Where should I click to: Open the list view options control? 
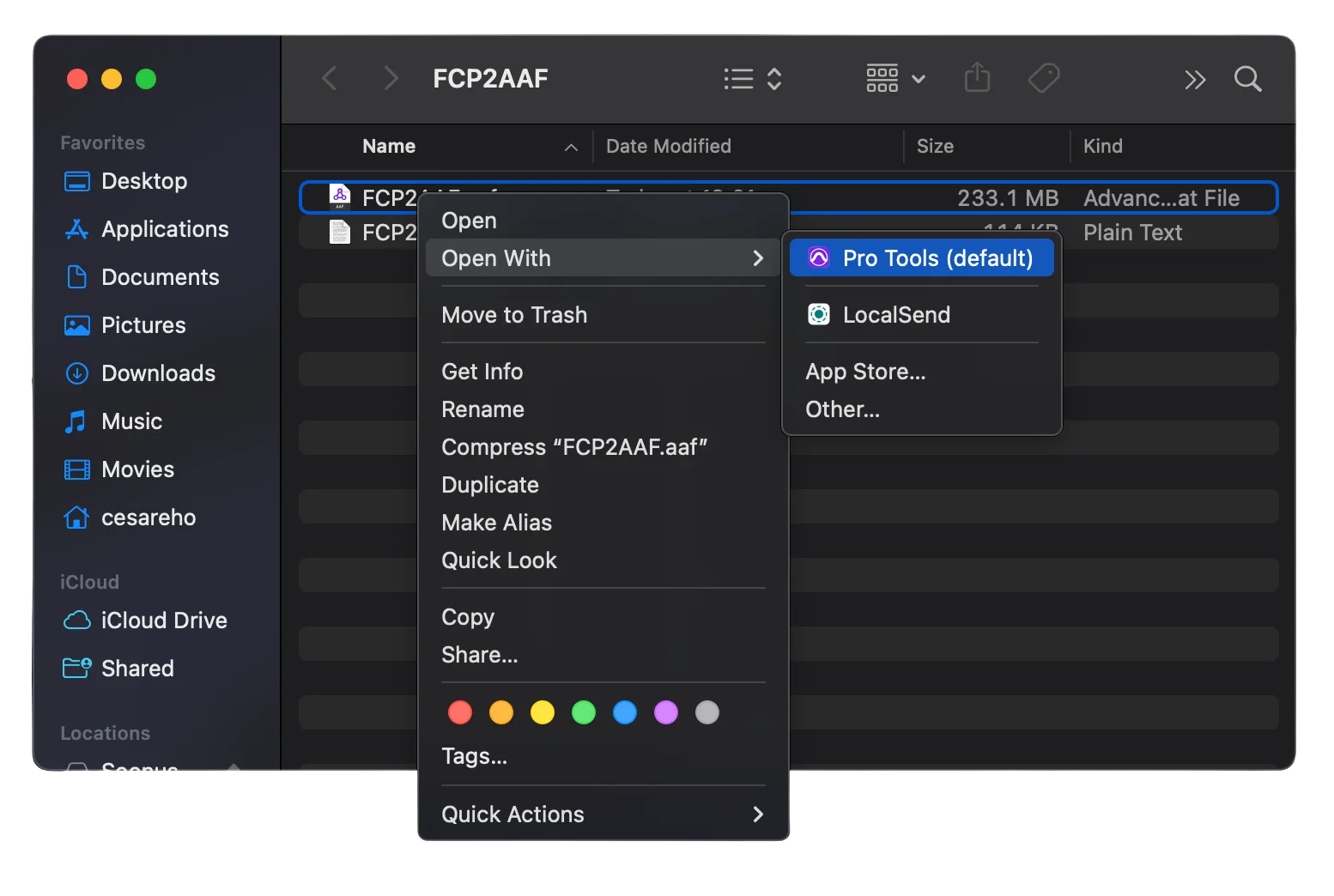tap(753, 79)
